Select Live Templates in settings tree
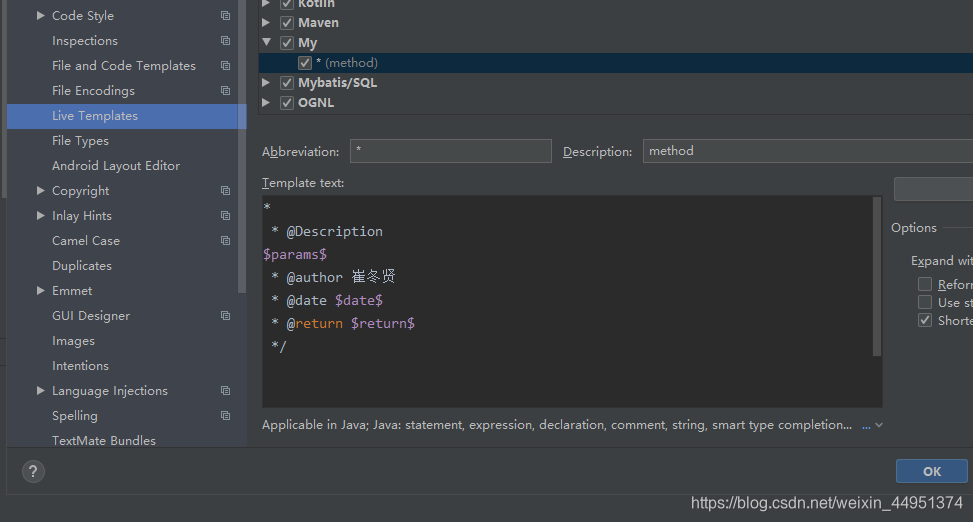This screenshot has width=973, height=522. point(127,116)
